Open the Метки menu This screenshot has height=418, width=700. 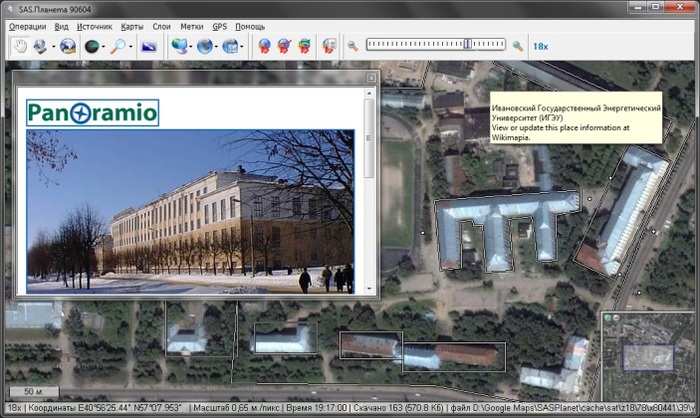[x=192, y=25]
